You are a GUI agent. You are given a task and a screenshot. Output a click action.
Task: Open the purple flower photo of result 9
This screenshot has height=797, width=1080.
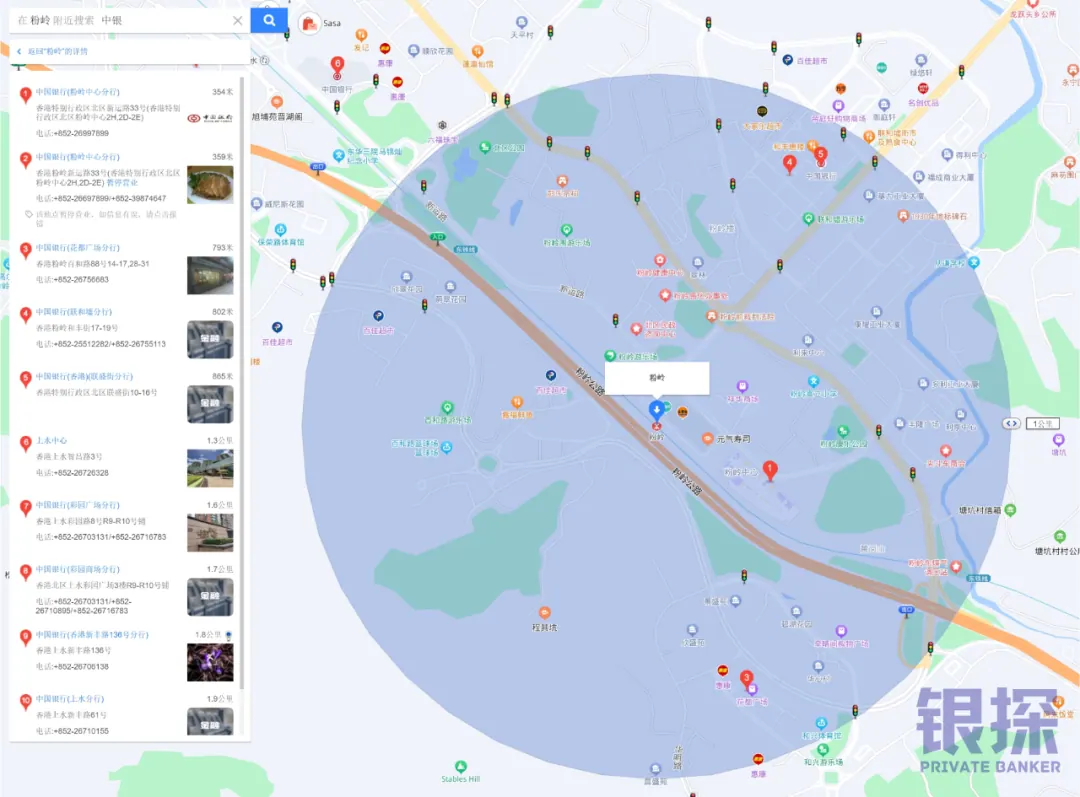pos(210,662)
